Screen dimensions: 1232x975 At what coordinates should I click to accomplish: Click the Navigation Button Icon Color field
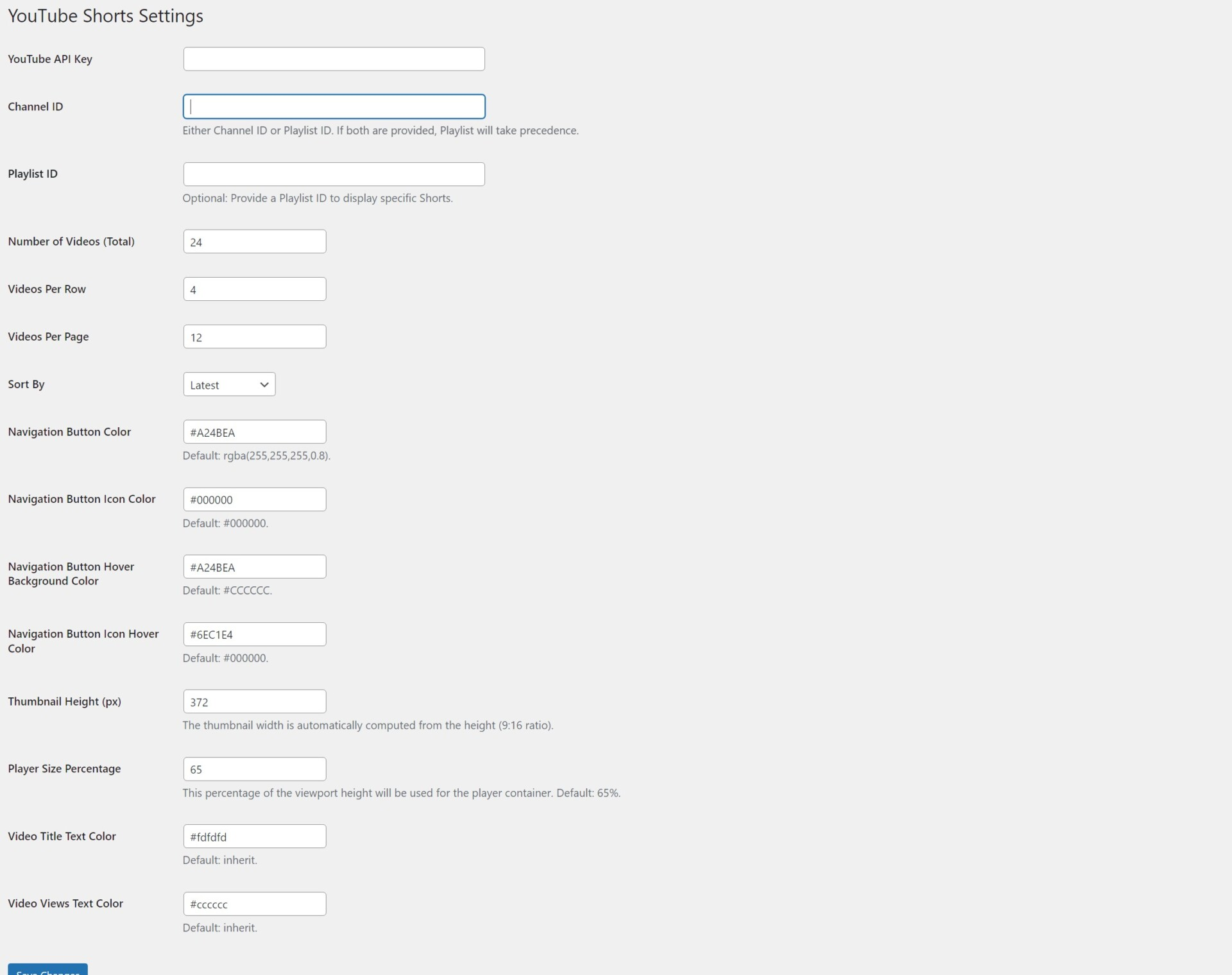click(x=255, y=499)
